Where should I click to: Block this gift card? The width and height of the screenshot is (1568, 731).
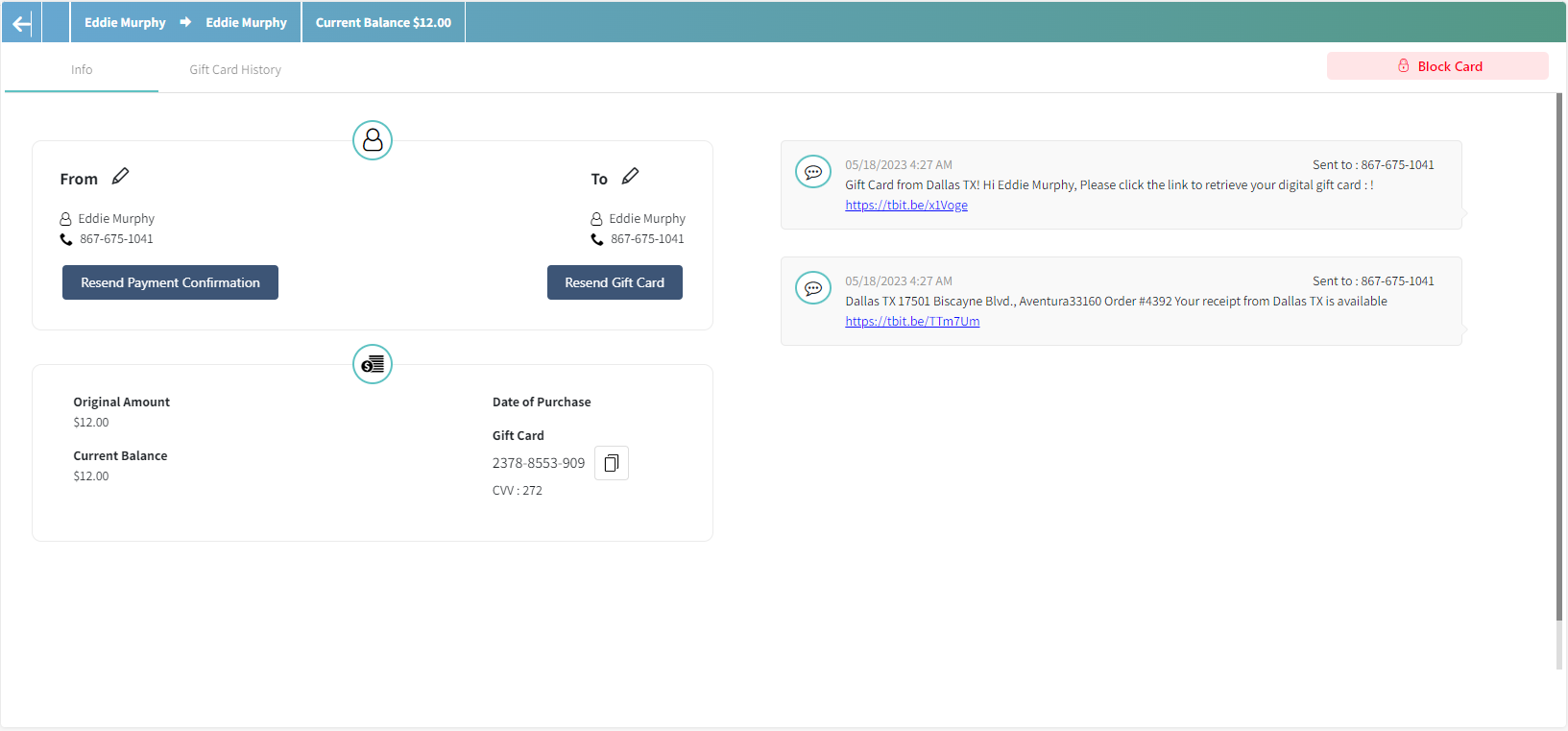[1437, 66]
